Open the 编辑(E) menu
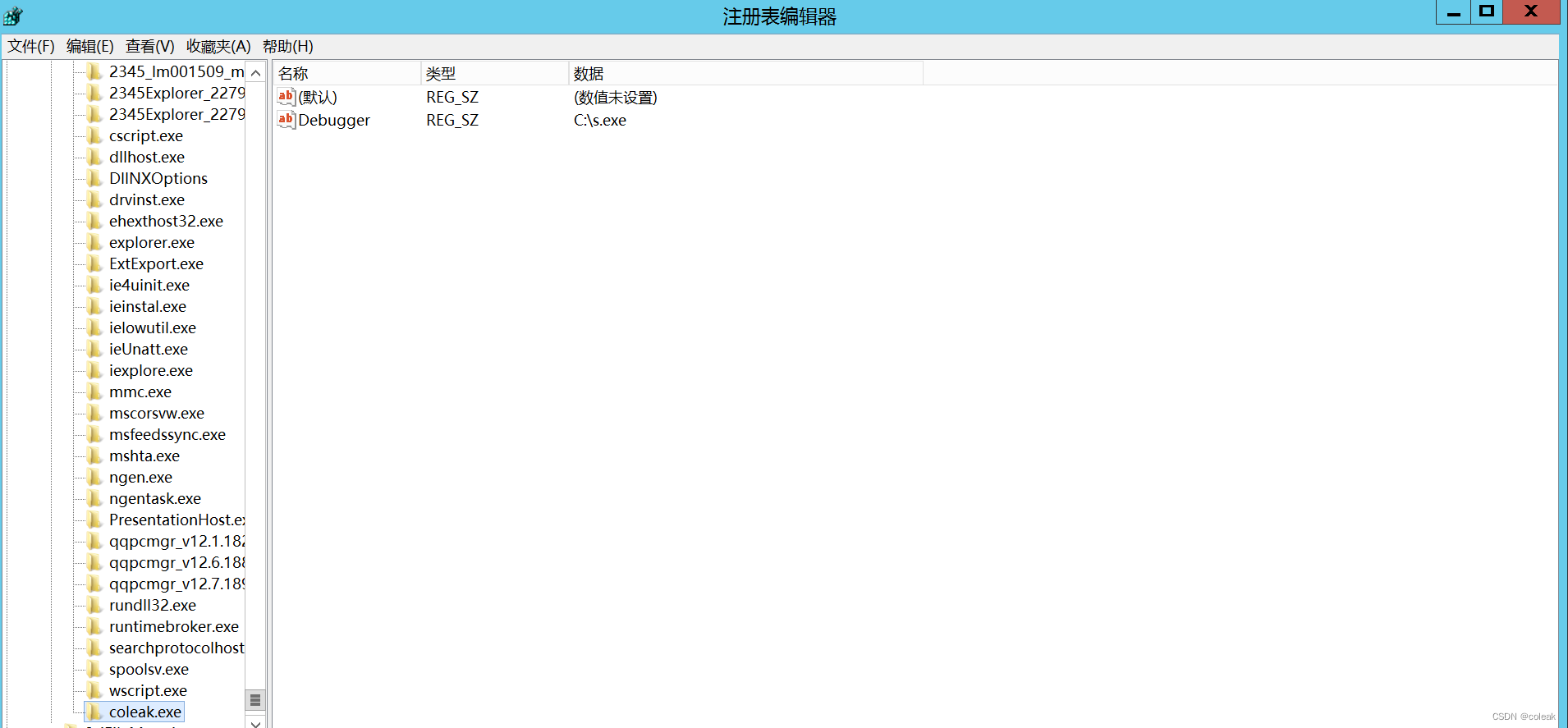 [90, 47]
